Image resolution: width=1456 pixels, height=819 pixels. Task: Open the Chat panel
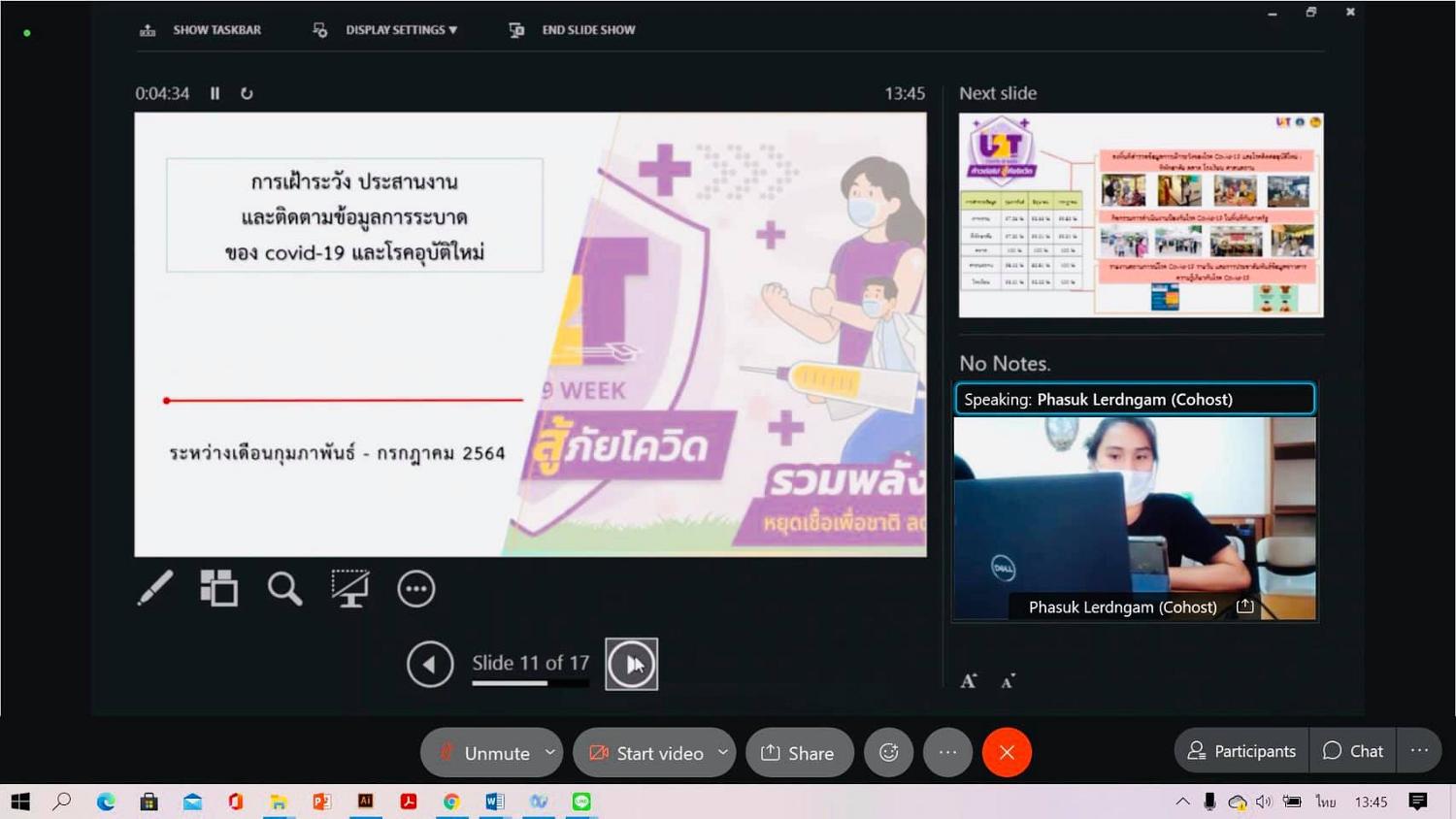[1353, 751]
